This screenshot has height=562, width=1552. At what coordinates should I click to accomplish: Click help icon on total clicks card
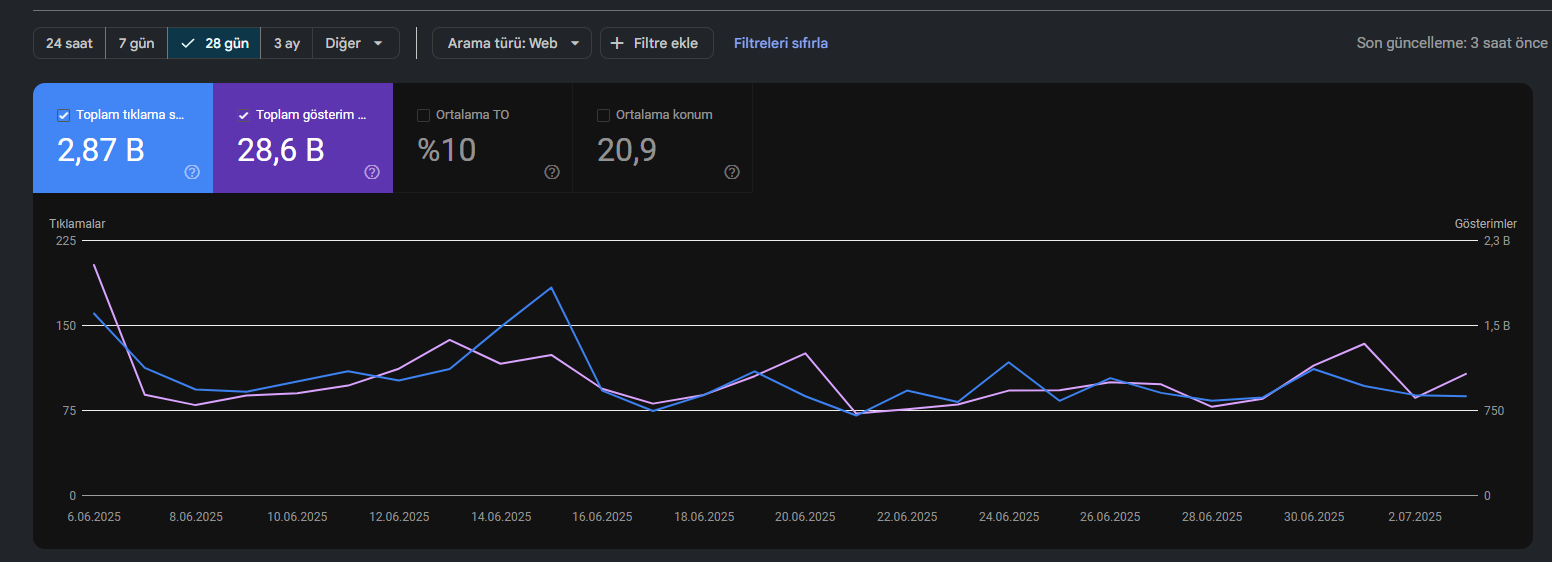click(192, 172)
